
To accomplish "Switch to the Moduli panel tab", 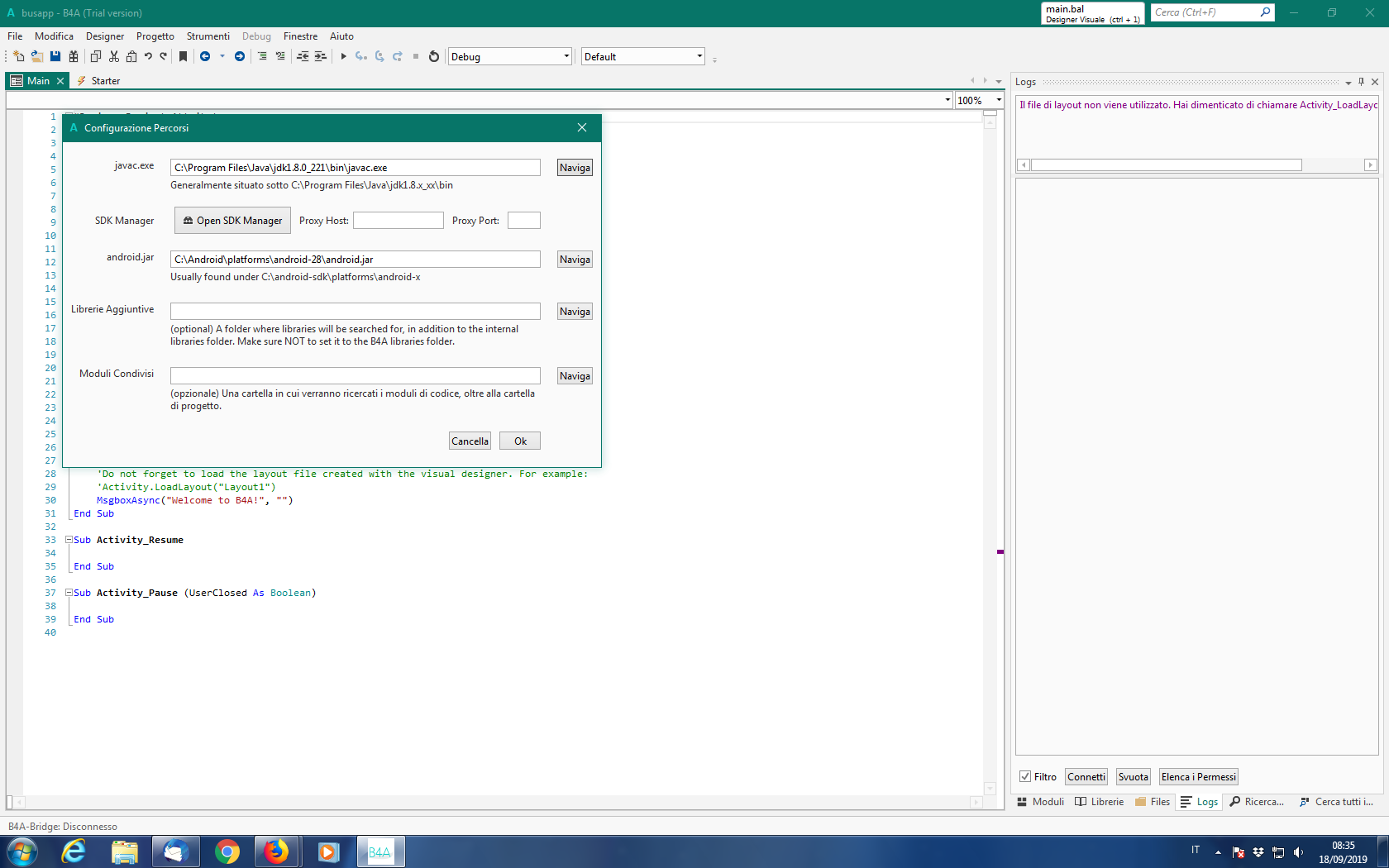I will click(x=1041, y=802).
